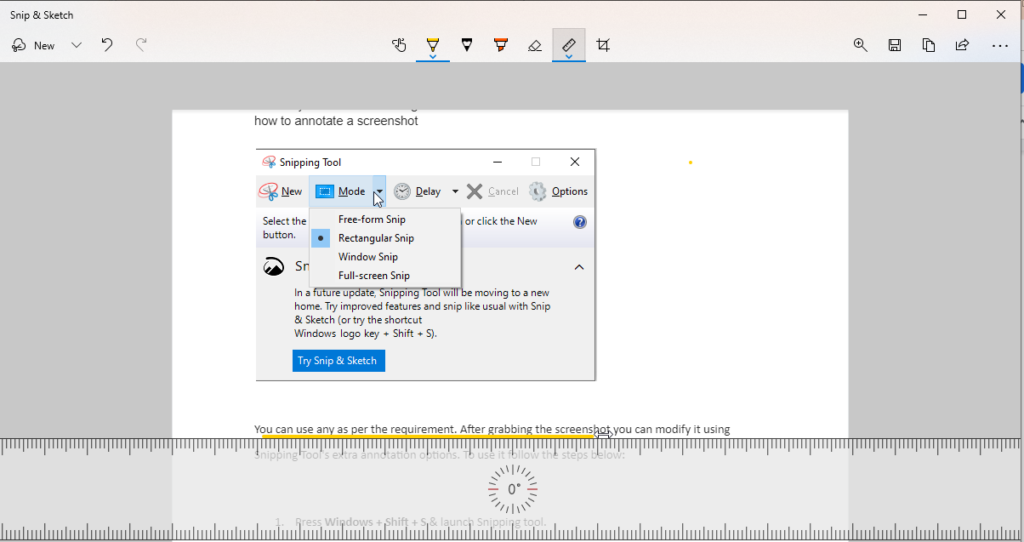The height and width of the screenshot is (542, 1024).
Task: Open the Ruler tool options chevron
Action: pyautogui.click(x=569, y=57)
